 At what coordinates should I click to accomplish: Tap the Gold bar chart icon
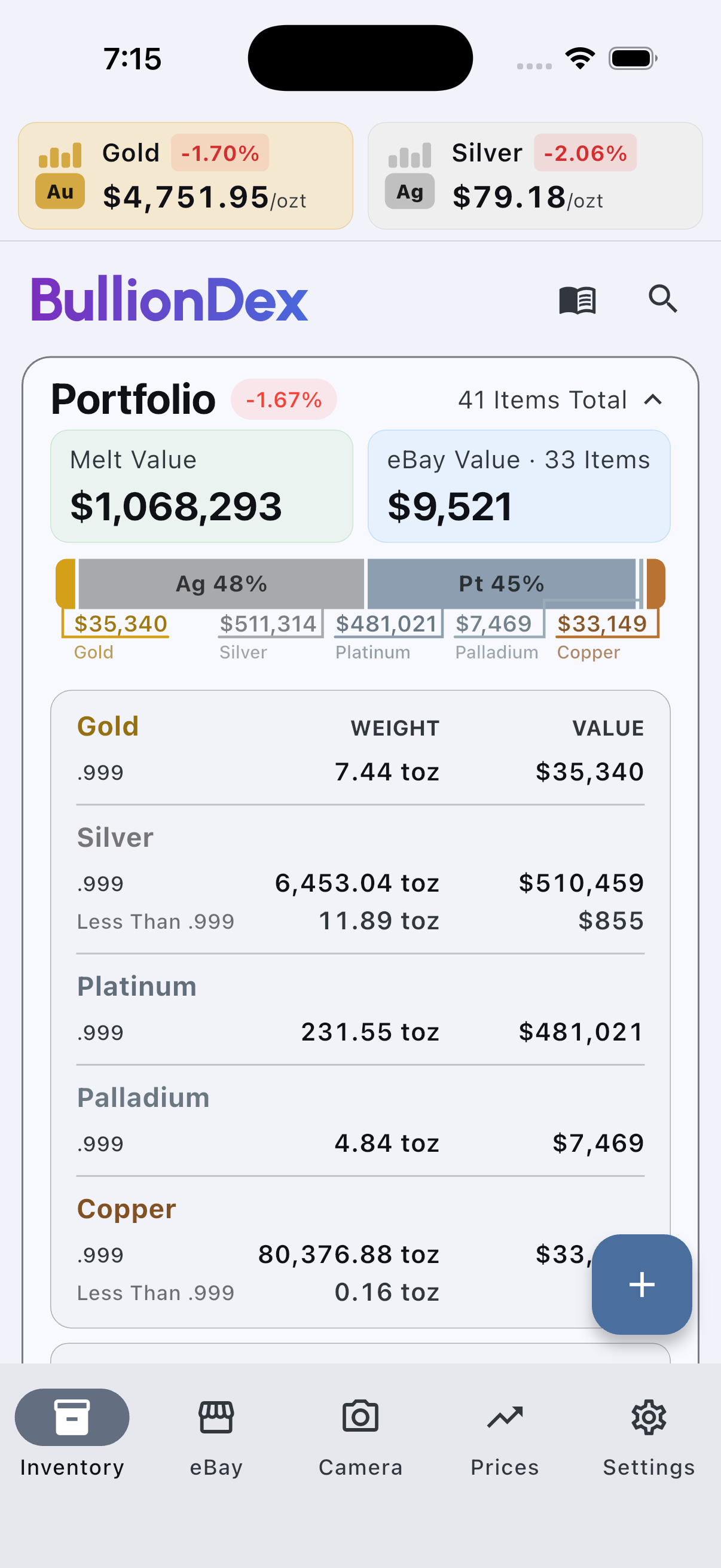[60, 155]
